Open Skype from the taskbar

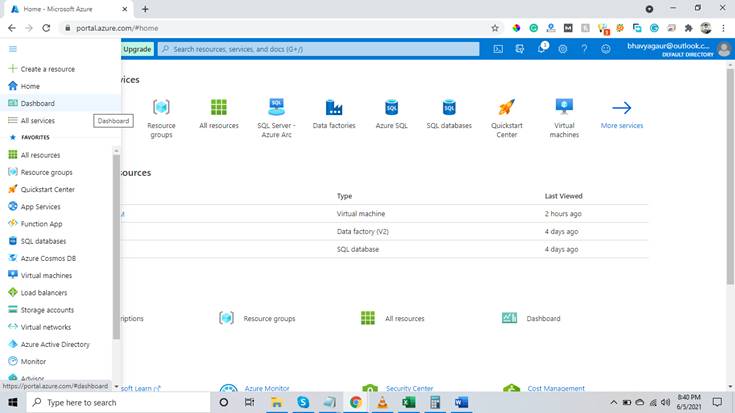tap(303, 402)
